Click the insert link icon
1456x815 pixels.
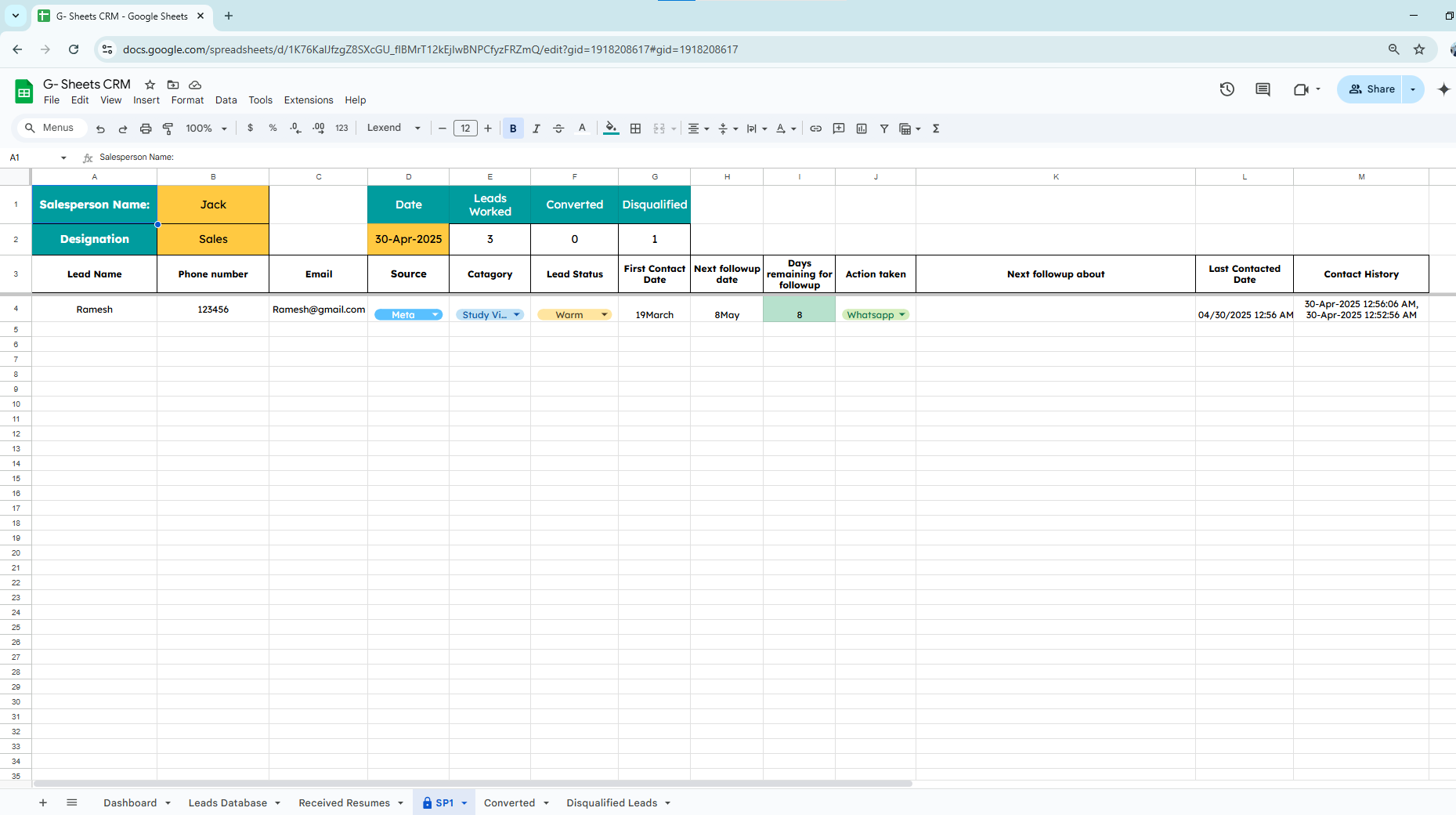point(815,129)
